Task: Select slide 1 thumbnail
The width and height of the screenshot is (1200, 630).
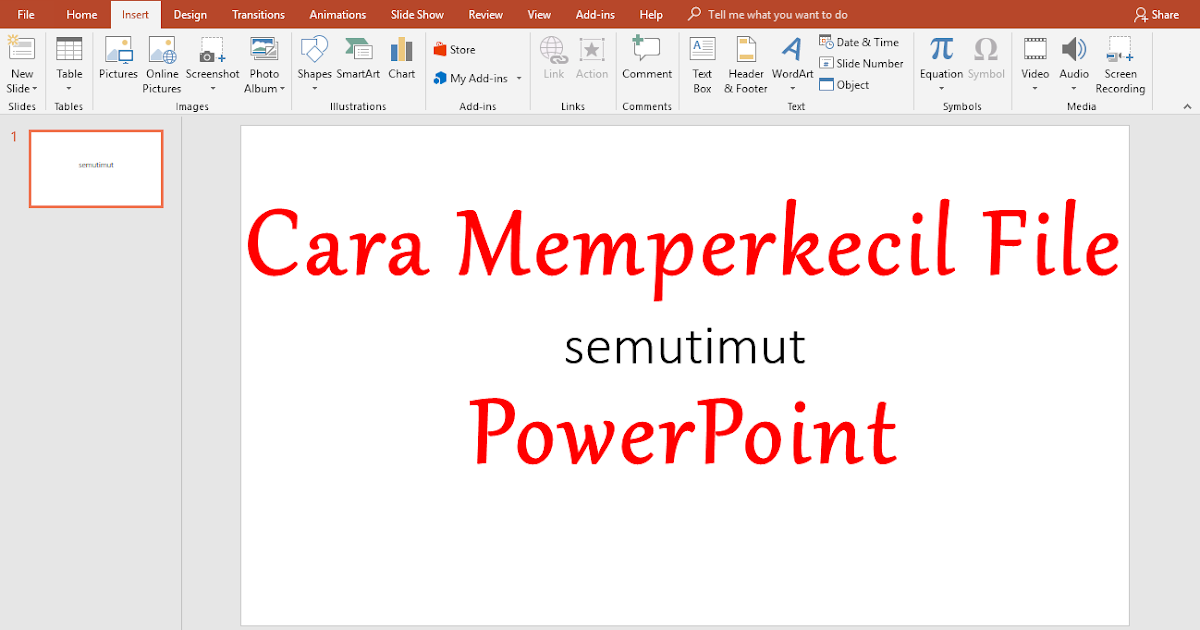Action: [96, 168]
